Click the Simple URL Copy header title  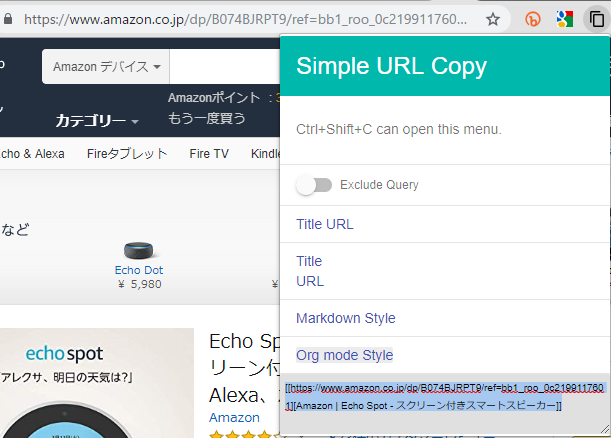tap(392, 66)
